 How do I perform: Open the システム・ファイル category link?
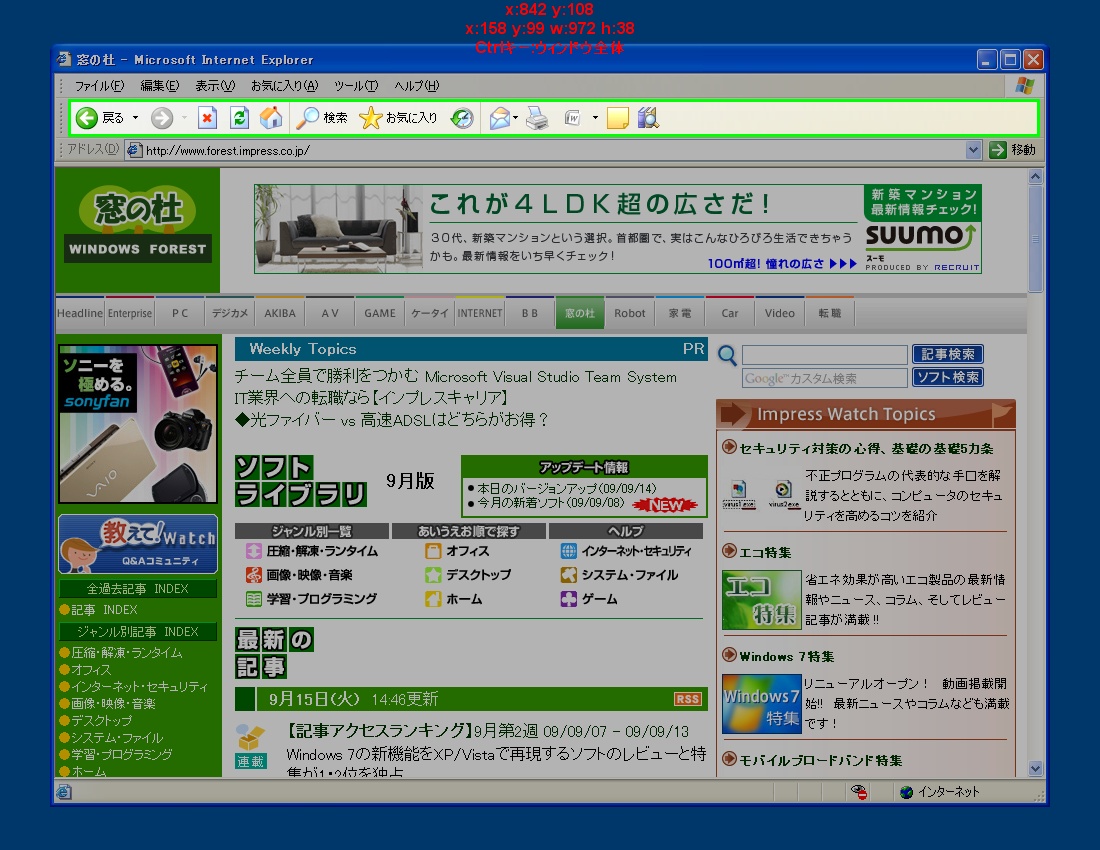click(629, 575)
